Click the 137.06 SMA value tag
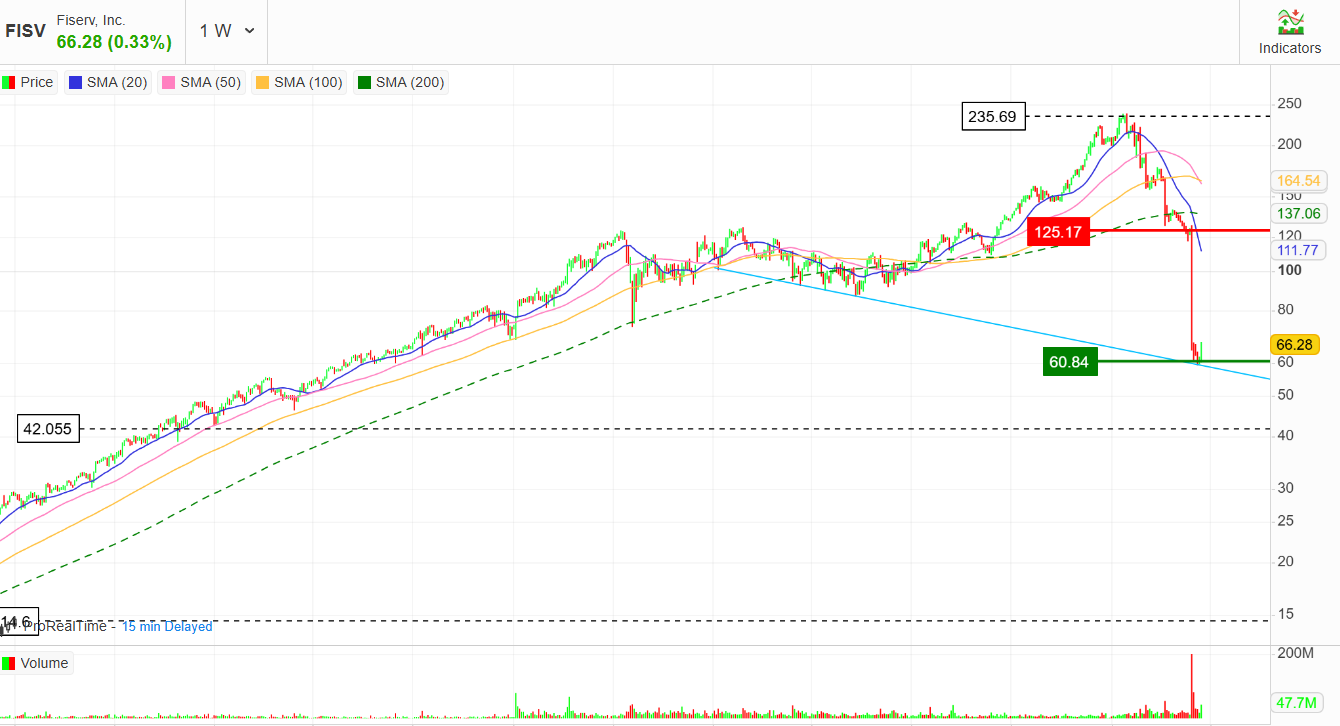Screen dimensions: 1340x726 point(1298,213)
